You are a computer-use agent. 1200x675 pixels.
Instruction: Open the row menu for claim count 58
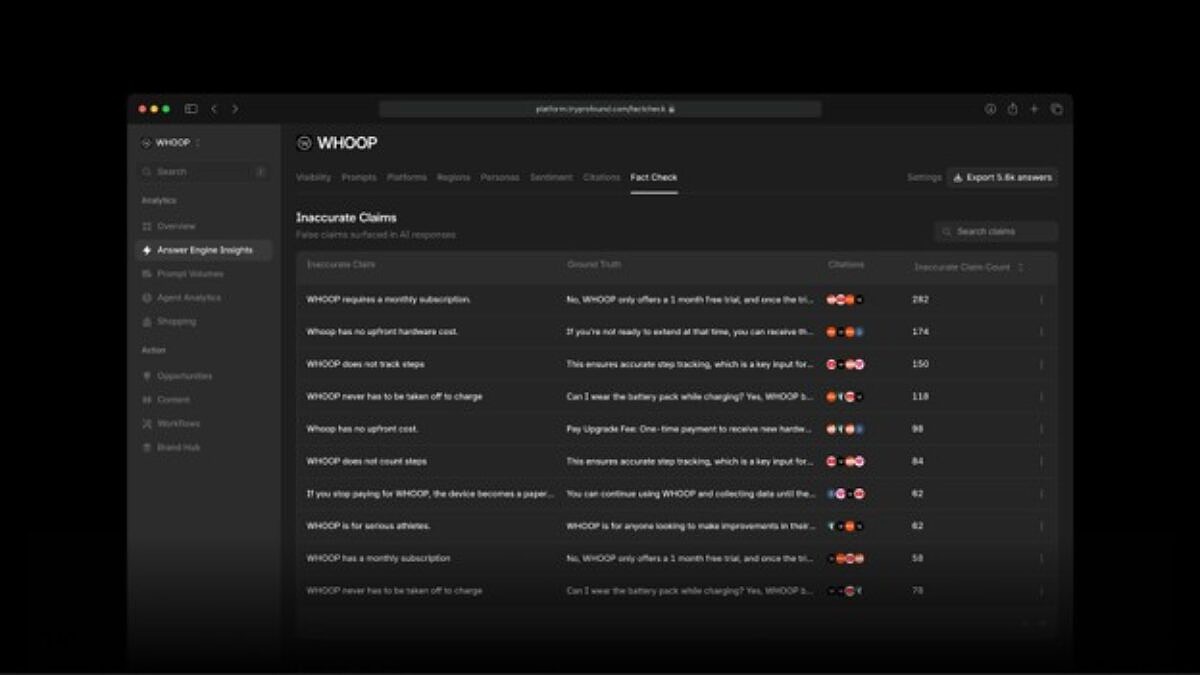point(1040,558)
